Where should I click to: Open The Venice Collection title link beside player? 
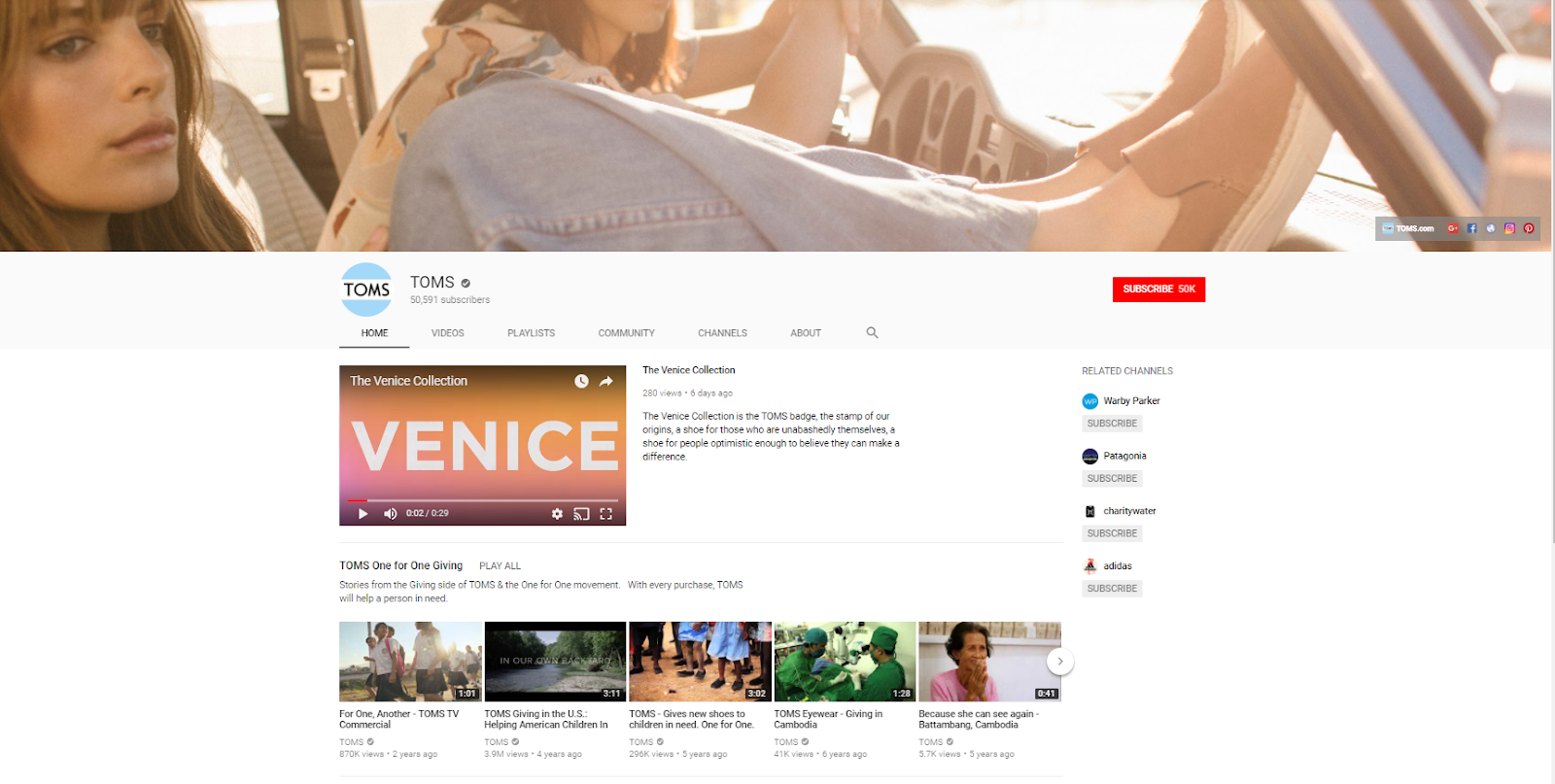[689, 370]
